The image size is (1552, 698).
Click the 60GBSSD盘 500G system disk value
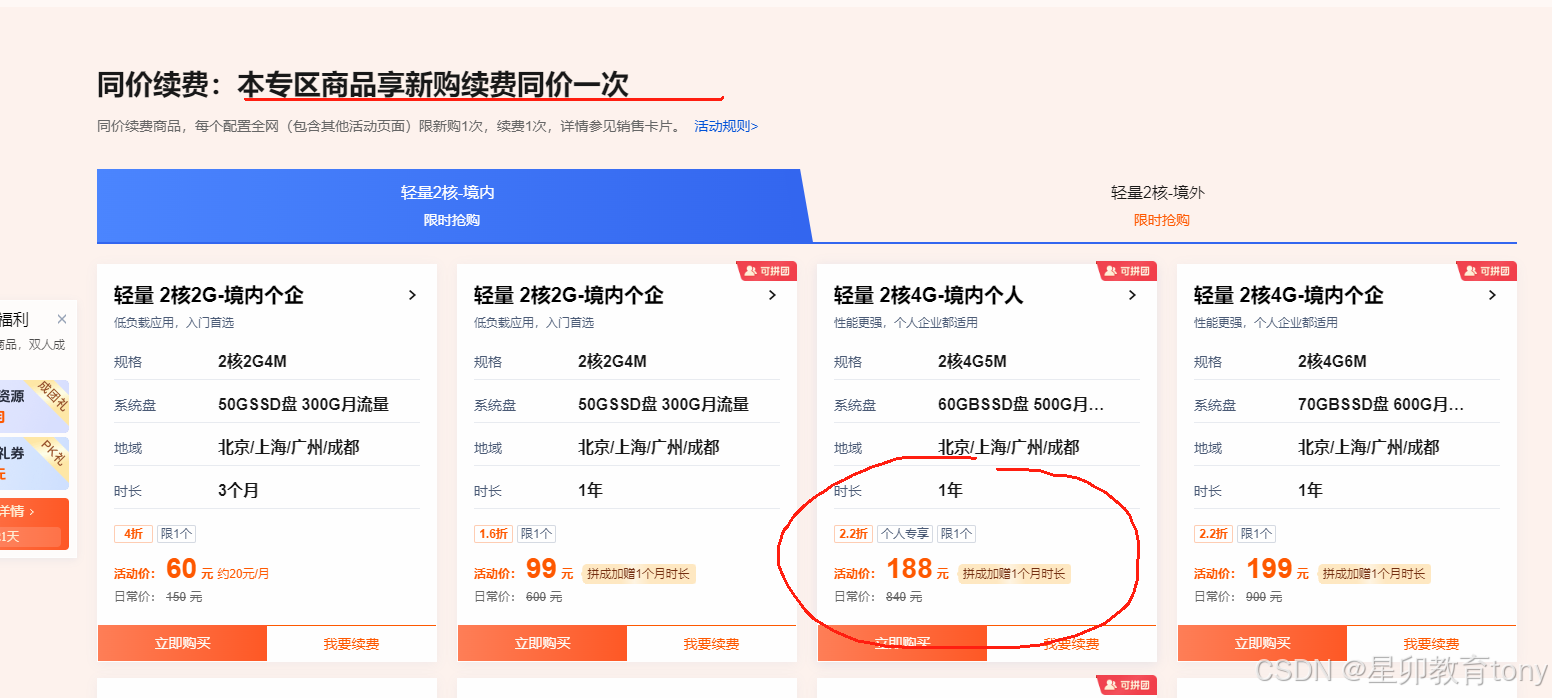1021,404
